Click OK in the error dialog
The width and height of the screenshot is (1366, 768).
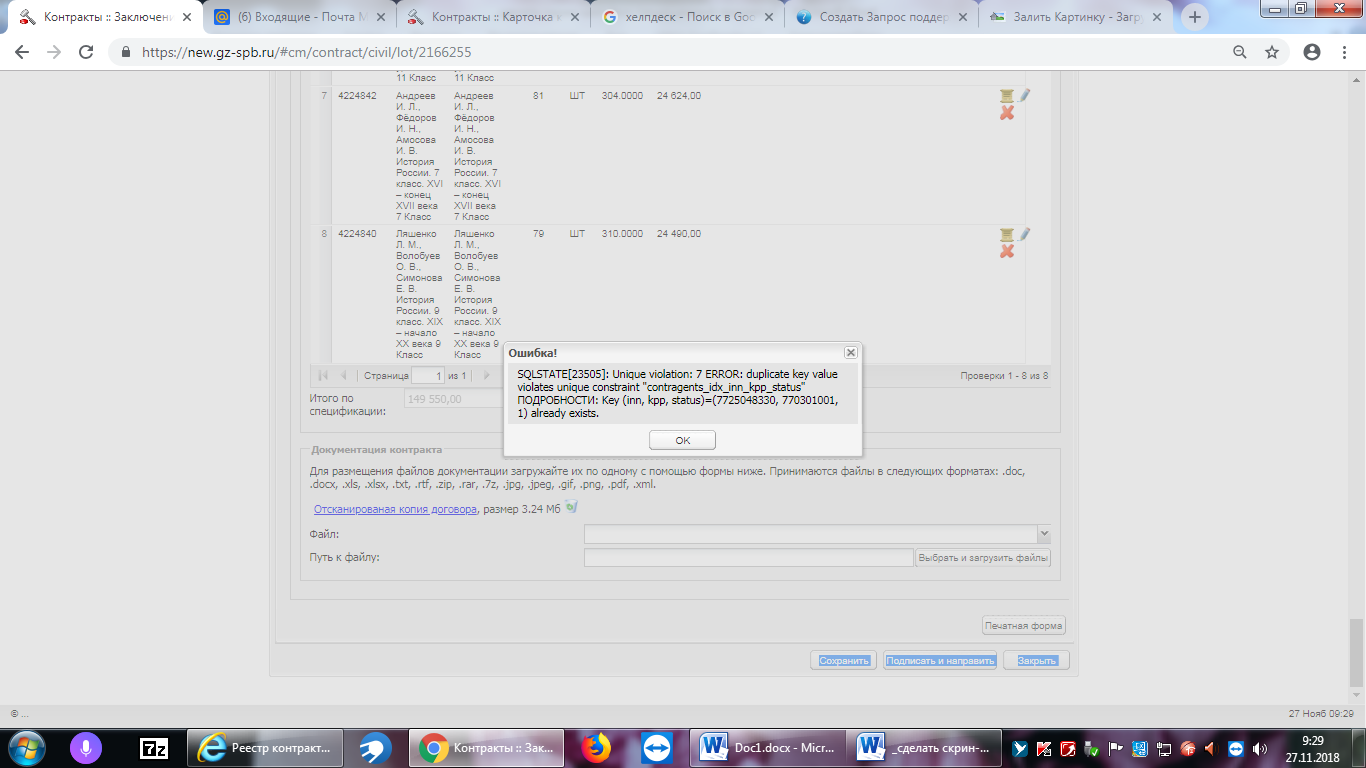coord(683,440)
